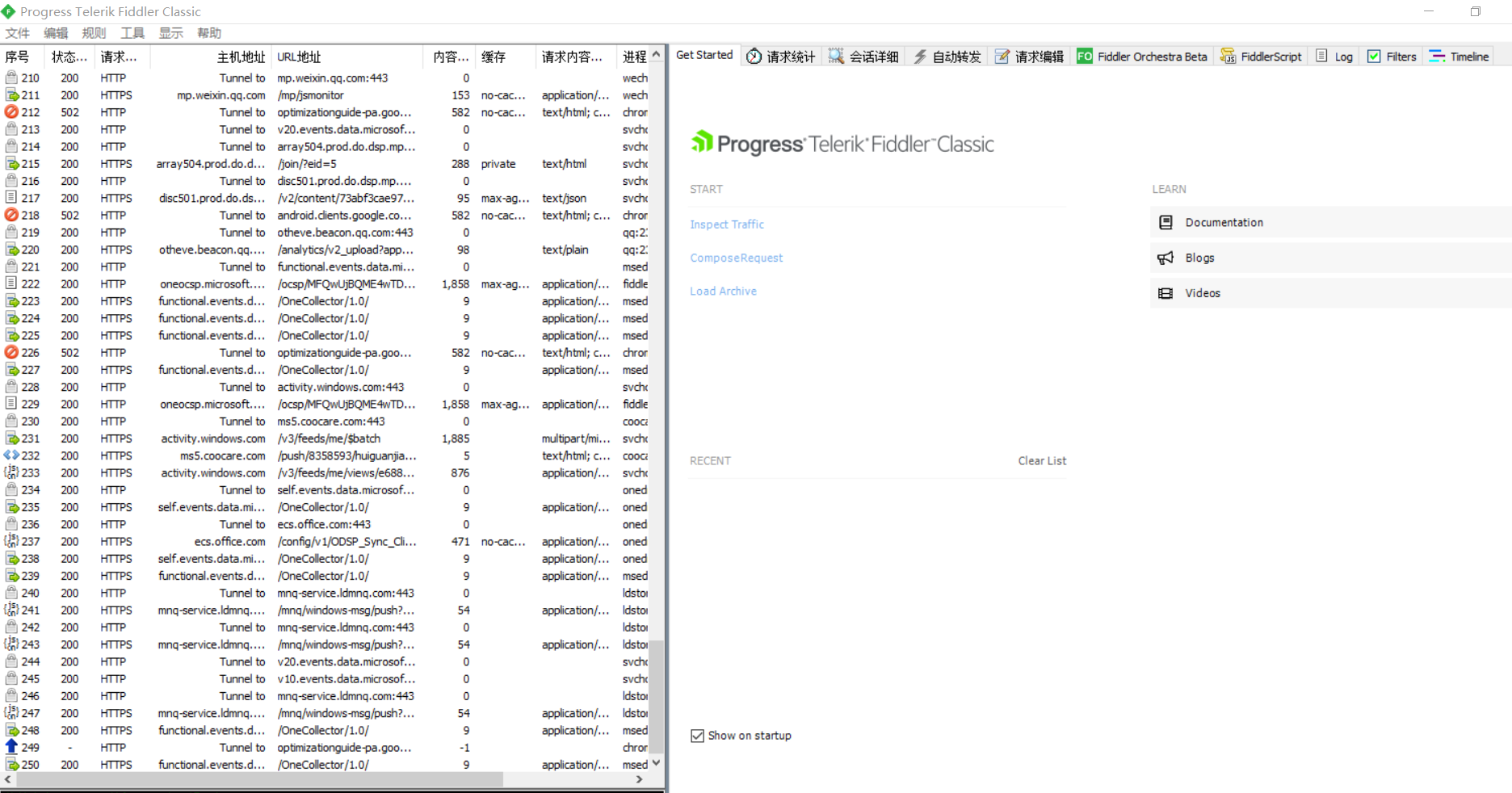The height and width of the screenshot is (793, 1512).
Task: Click the red blocked icon of session 218
Action: pyautogui.click(x=11, y=215)
